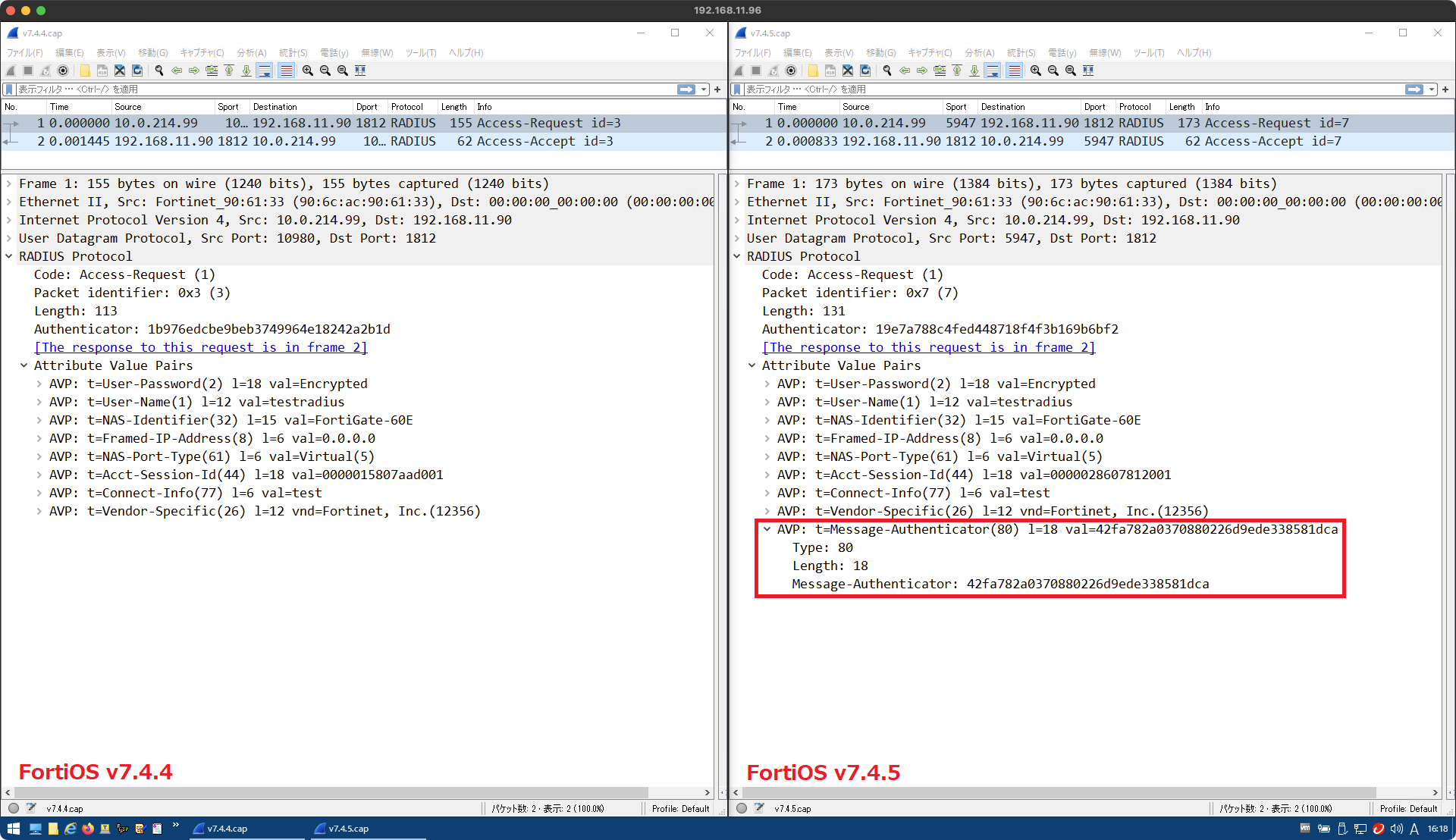Viewport: 1456px width, 840px height.
Task: Click go to specified packet icon in v7.4.5 window
Action: coord(940,71)
